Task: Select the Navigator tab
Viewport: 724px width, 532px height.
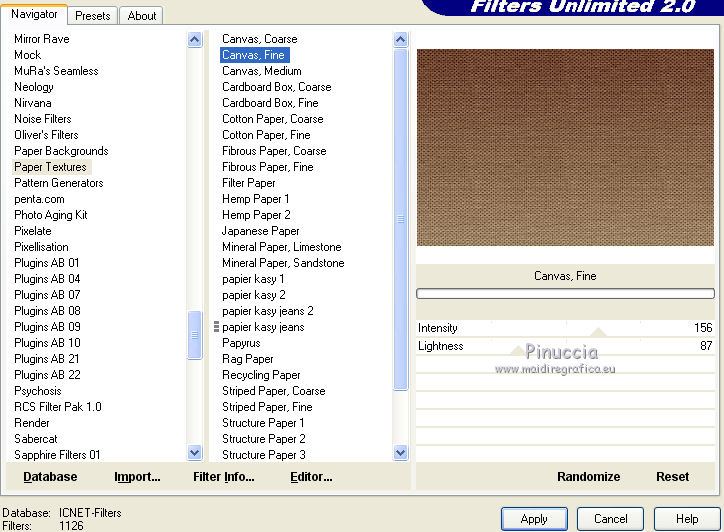Action: (34, 14)
